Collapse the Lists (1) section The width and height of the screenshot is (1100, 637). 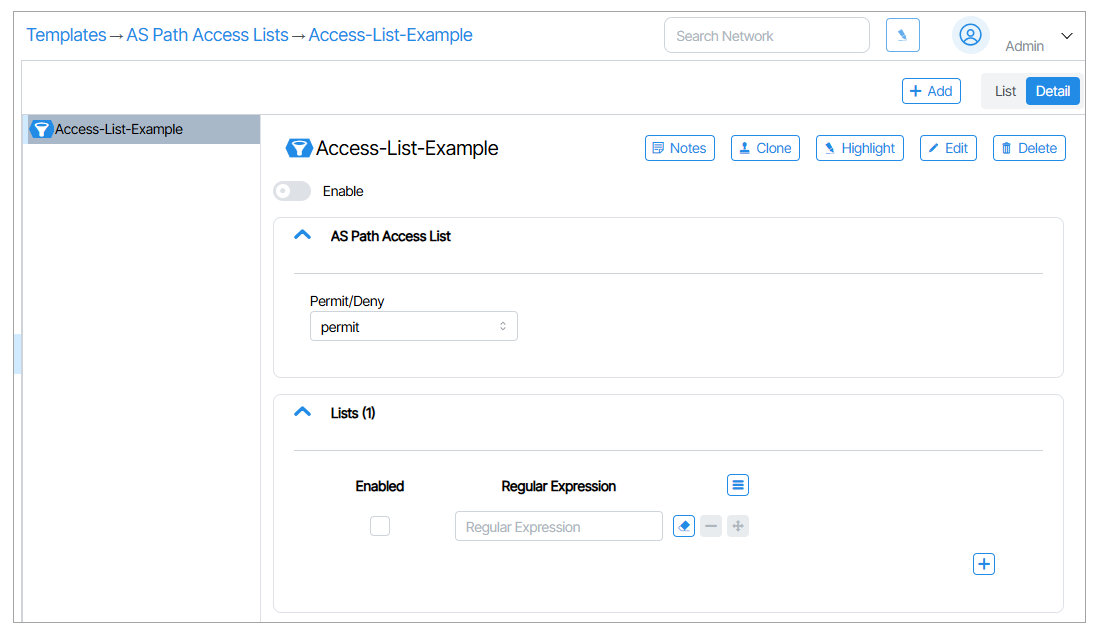(x=303, y=412)
